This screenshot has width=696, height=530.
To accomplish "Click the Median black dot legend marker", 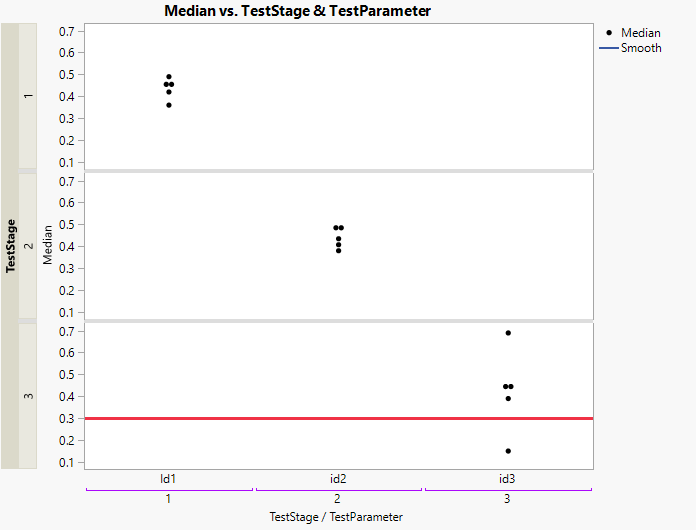I will click(x=610, y=33).
